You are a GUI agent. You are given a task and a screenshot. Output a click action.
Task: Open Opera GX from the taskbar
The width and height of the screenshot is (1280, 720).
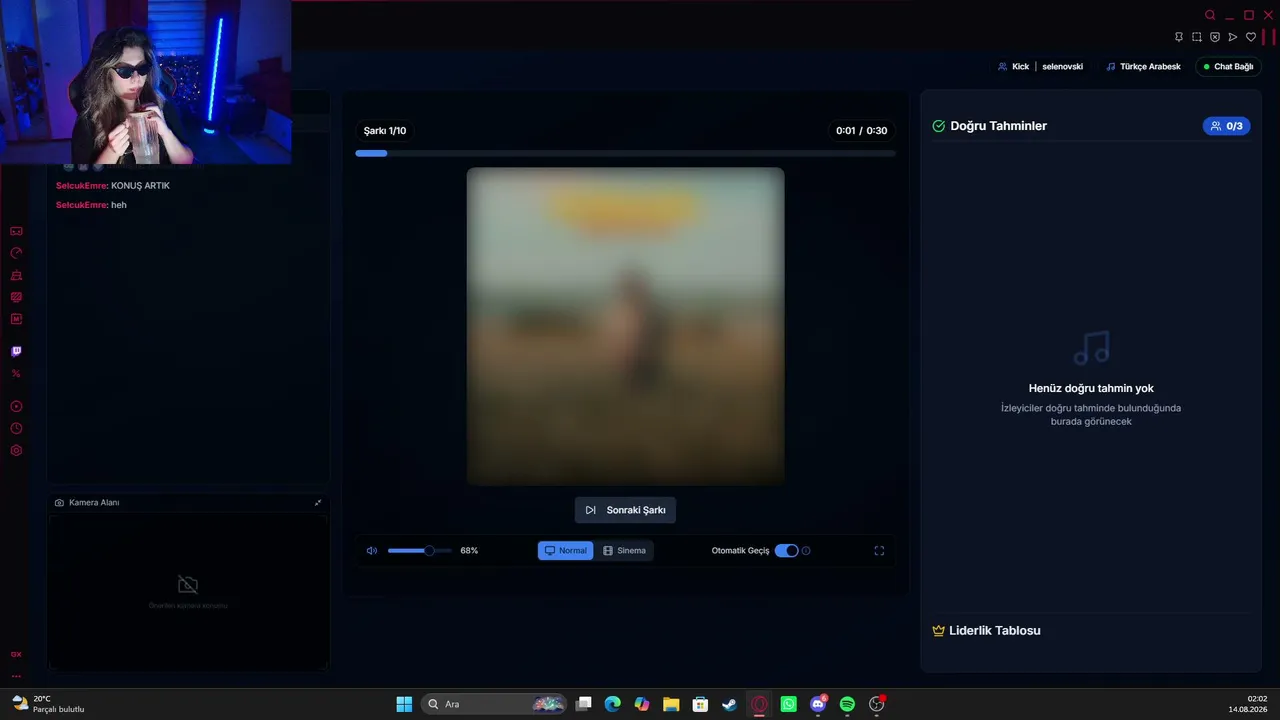(759, 704)
